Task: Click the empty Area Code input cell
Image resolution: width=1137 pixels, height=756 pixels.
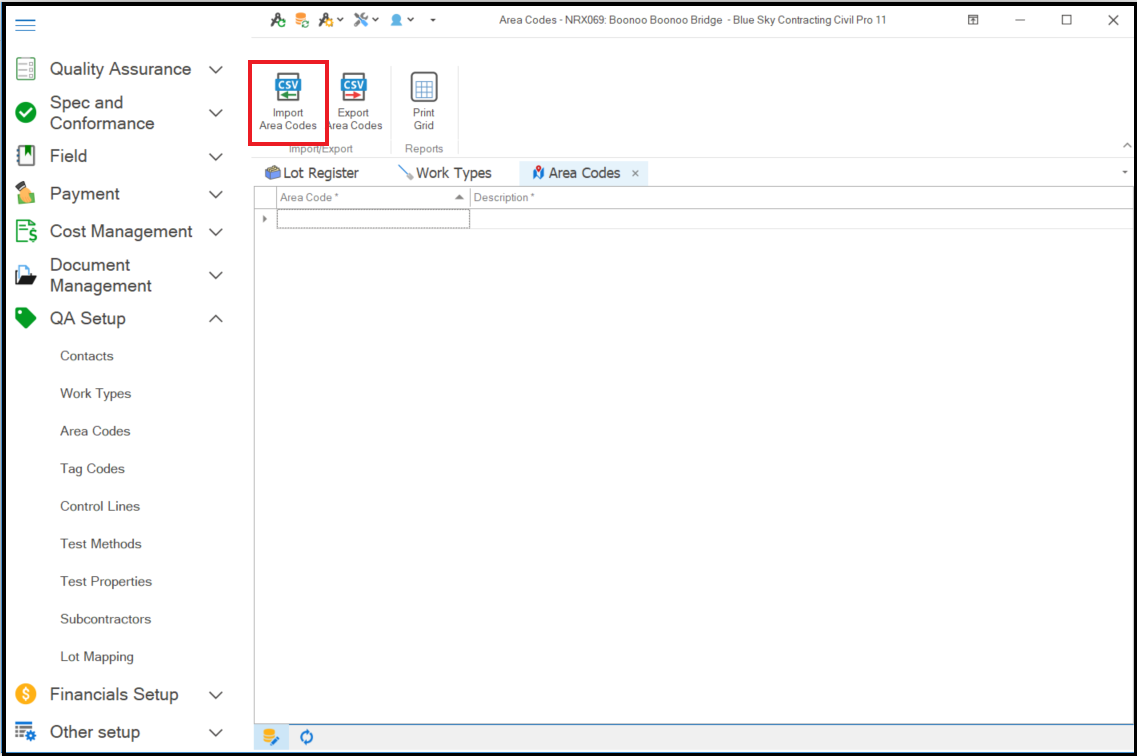Action: tap(372, 219)
